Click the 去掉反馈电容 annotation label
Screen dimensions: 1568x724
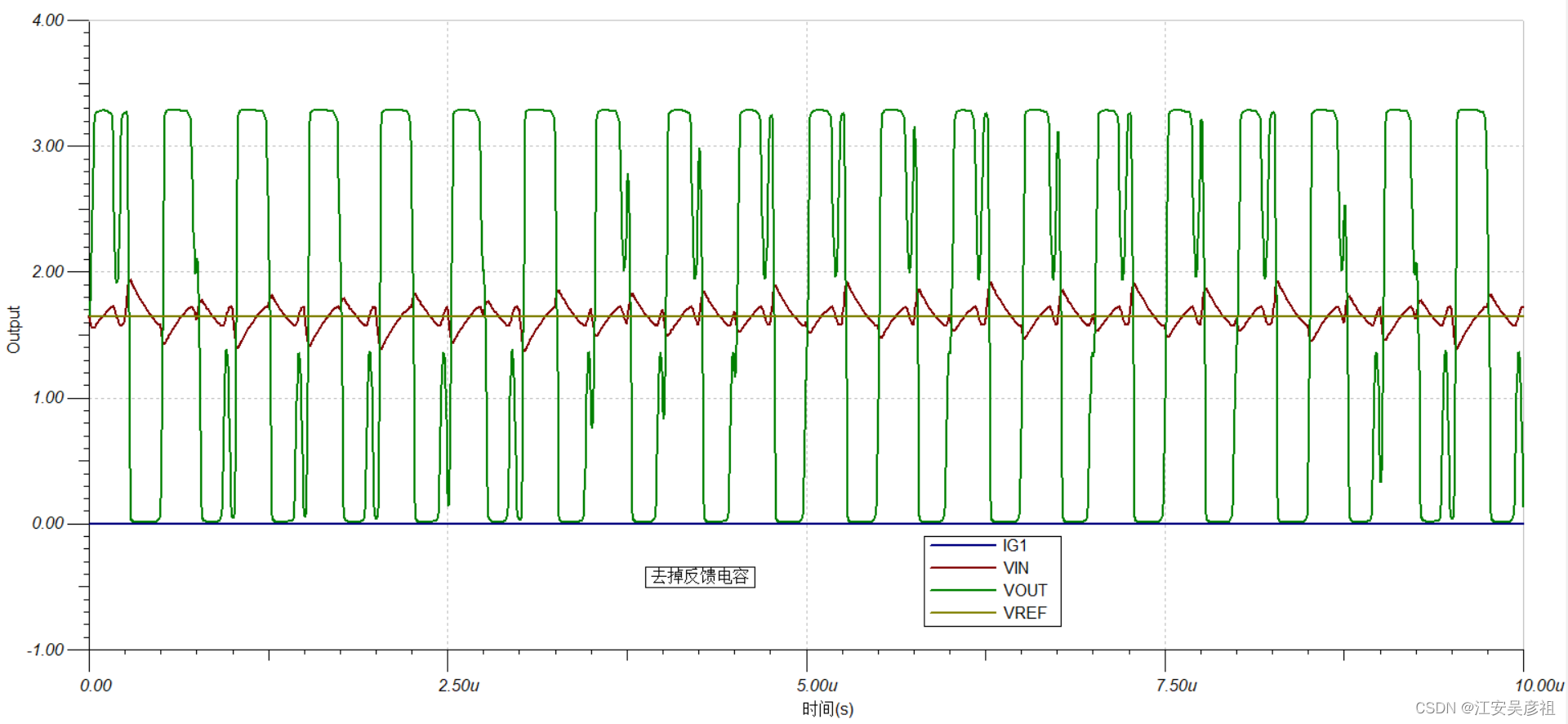700,577
